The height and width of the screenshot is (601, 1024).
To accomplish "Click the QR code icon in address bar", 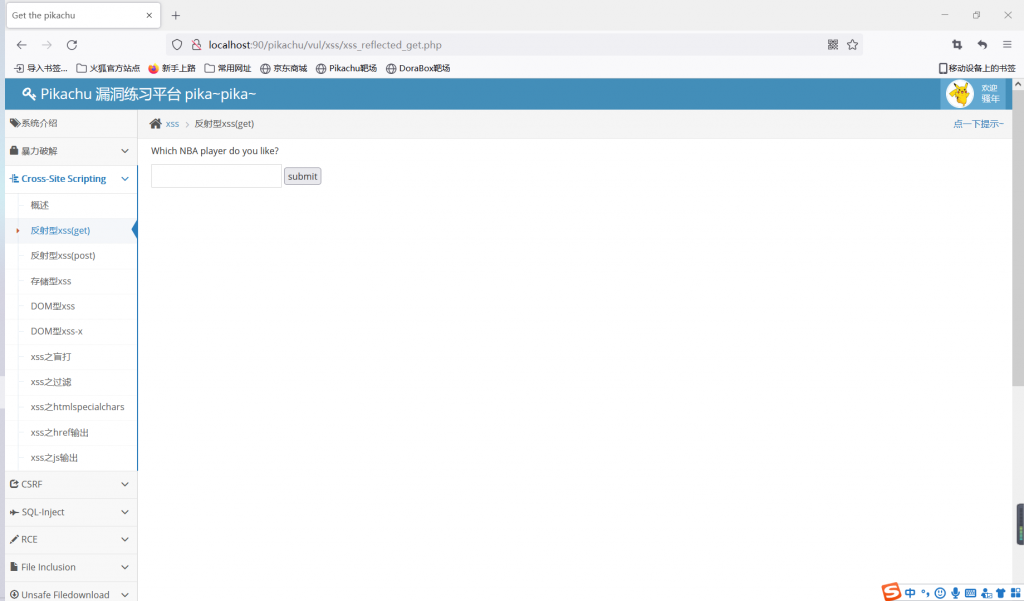I will [x=833, y=45].
